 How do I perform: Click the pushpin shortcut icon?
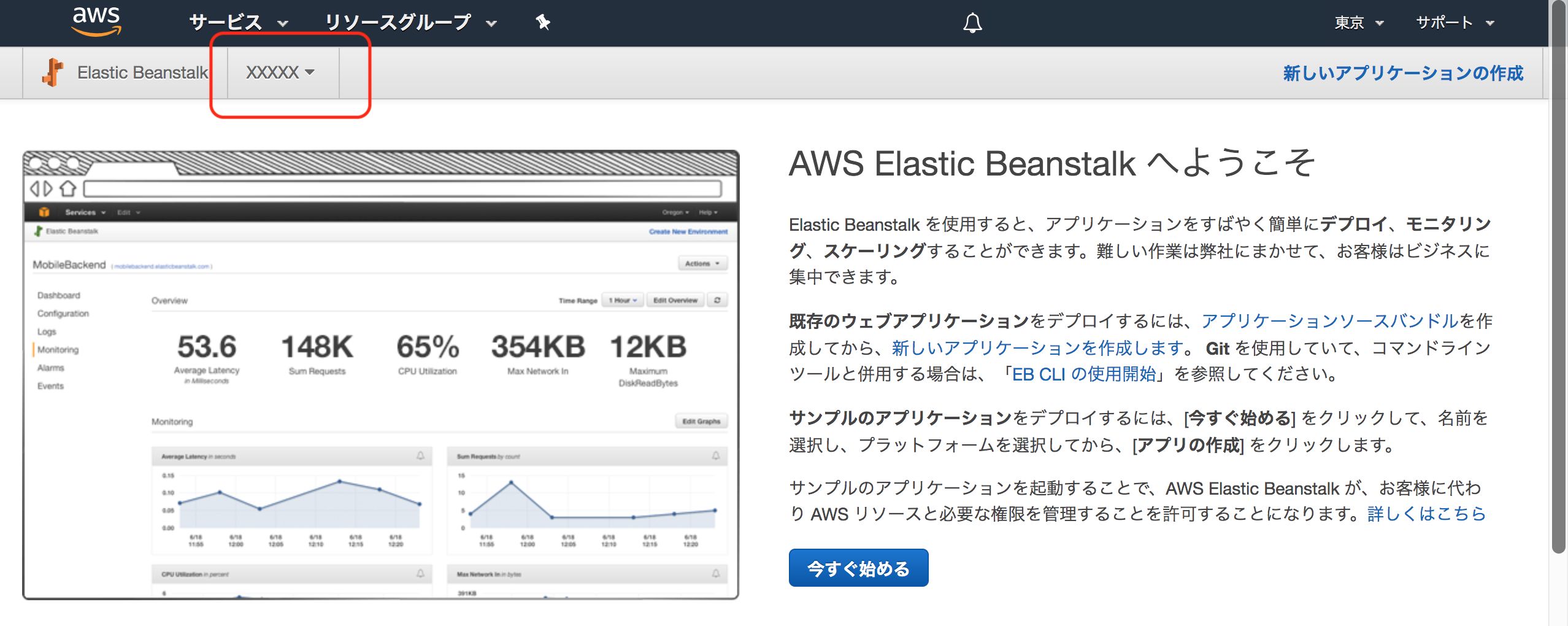click(542, 21)
